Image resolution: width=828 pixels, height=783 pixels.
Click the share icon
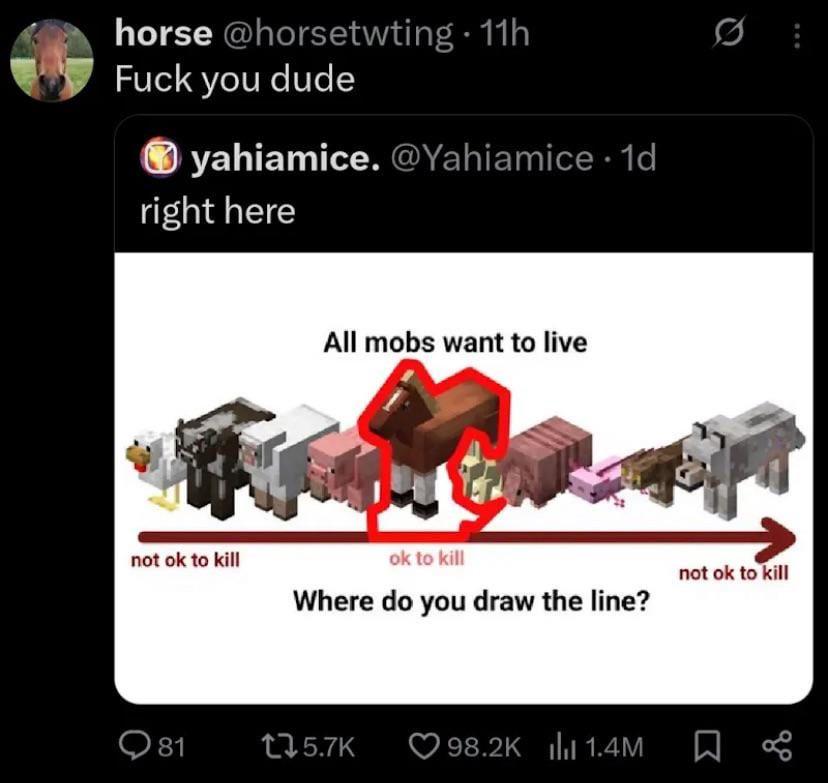pos(778,747)
